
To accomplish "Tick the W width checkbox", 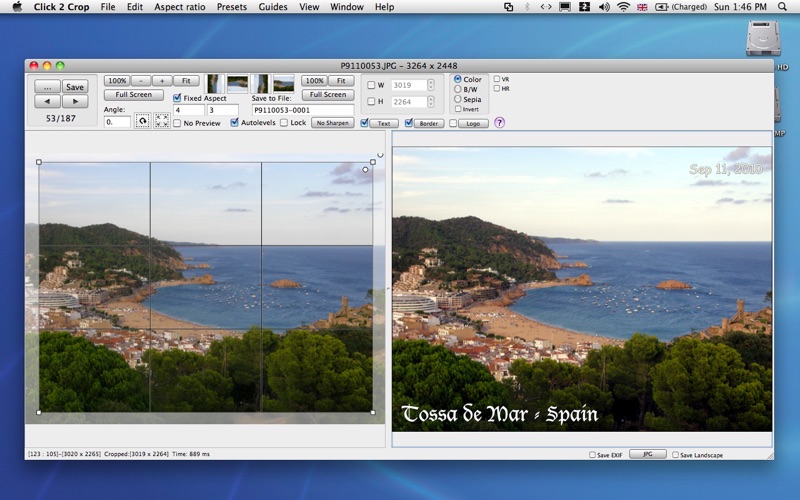I will tap(371, 85).
